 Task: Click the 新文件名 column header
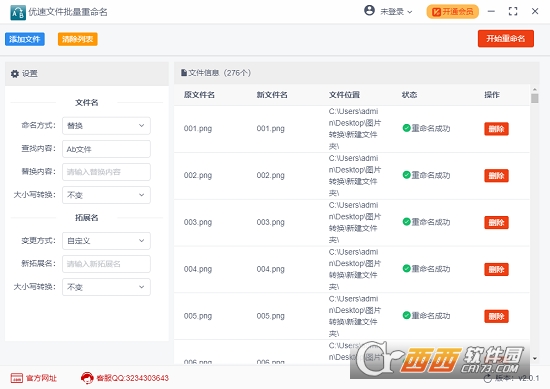click(x=272, y=95)
